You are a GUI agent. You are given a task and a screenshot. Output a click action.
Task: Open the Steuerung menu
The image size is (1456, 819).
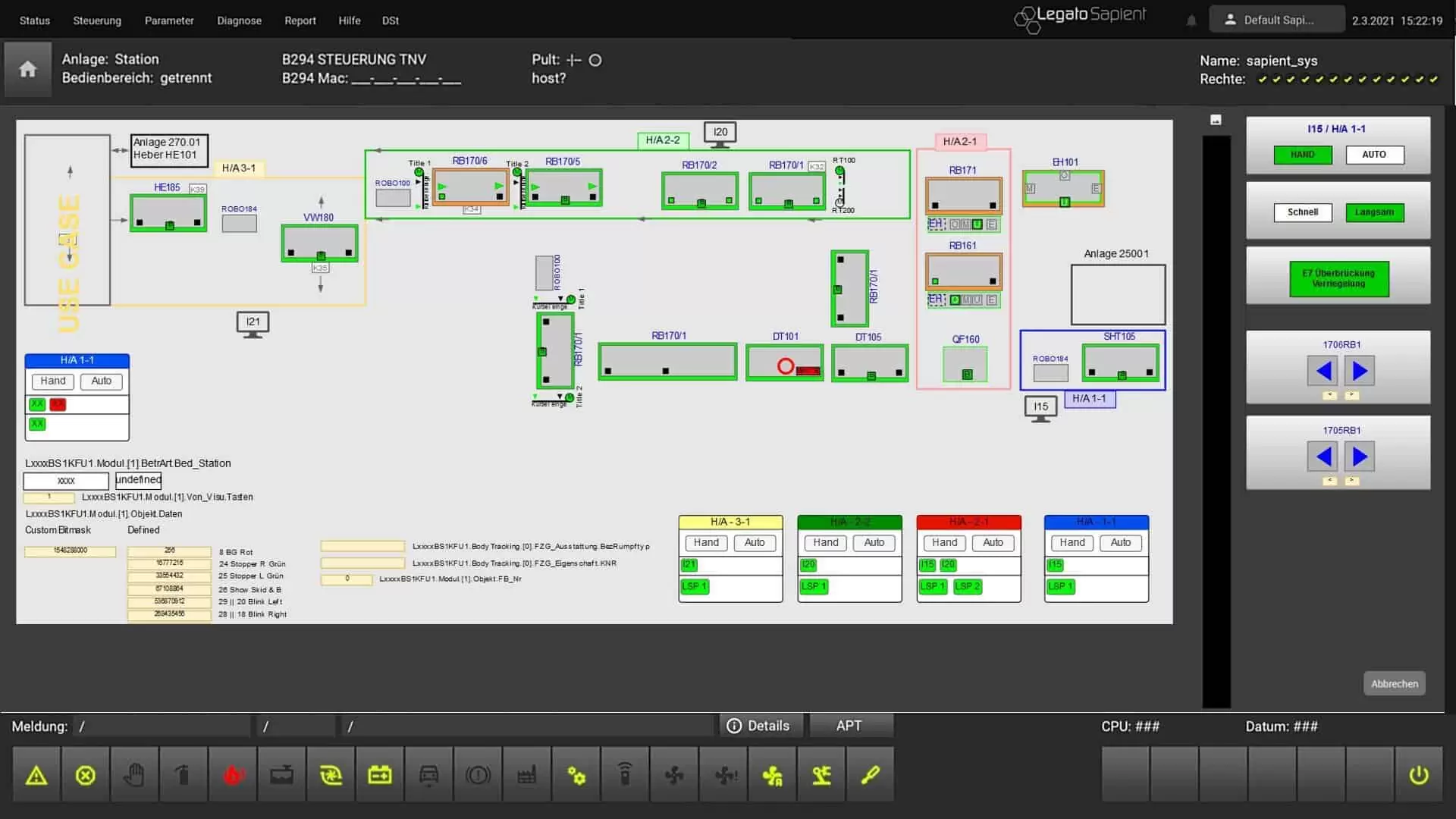97,20
